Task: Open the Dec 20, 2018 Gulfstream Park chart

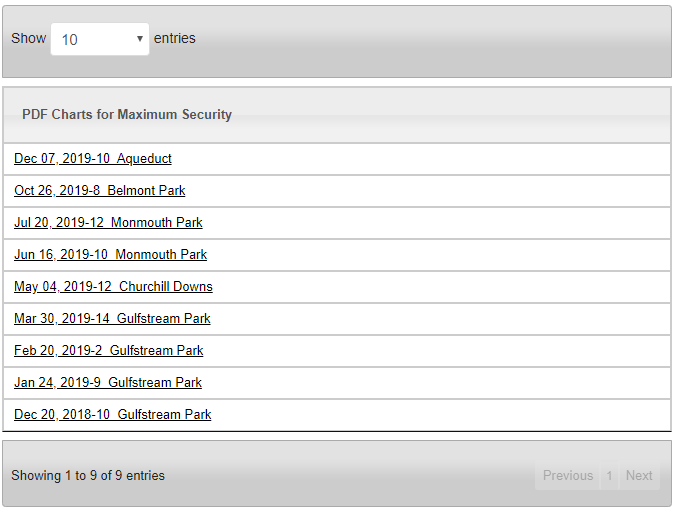Action: coord(112,415)
